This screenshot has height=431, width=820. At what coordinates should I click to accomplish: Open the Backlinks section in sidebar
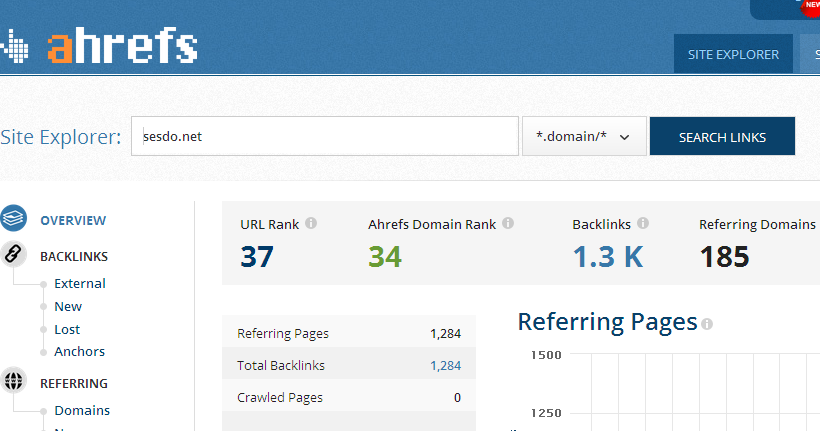click(74, 257)
